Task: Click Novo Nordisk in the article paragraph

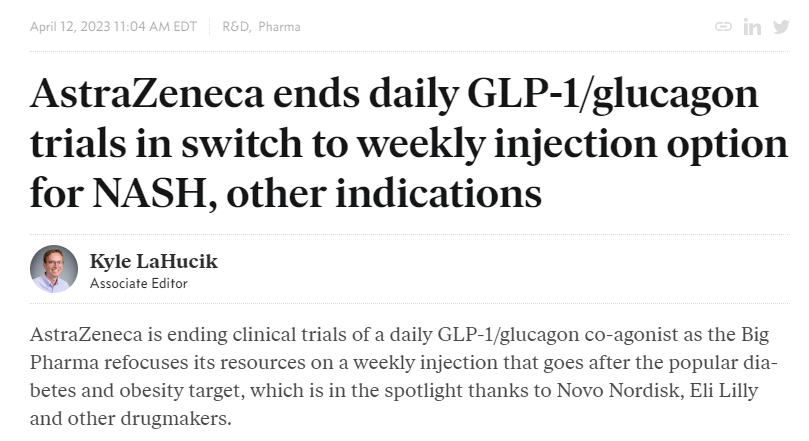Action: (x=620, y=390)
